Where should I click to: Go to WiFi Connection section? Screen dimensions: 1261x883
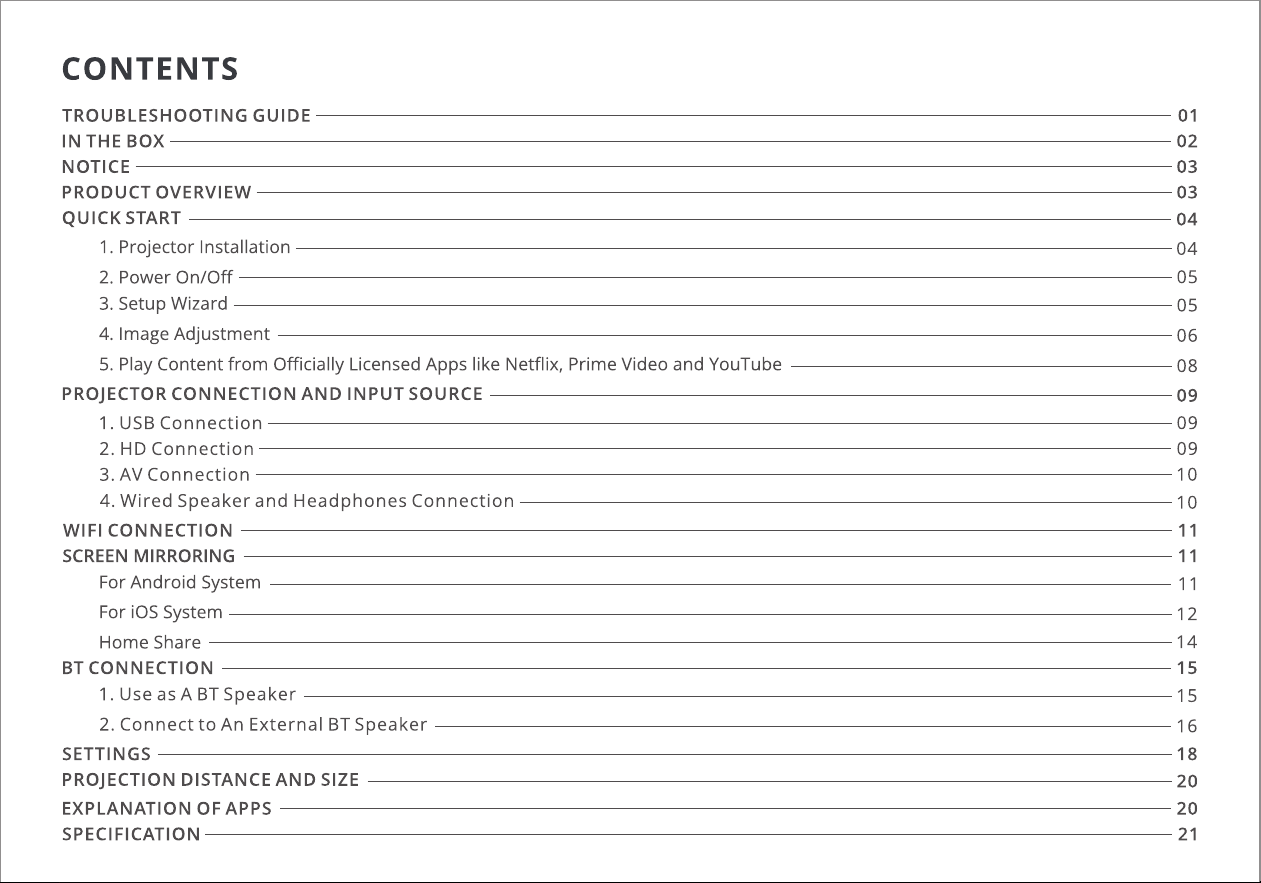click(148, 530)
